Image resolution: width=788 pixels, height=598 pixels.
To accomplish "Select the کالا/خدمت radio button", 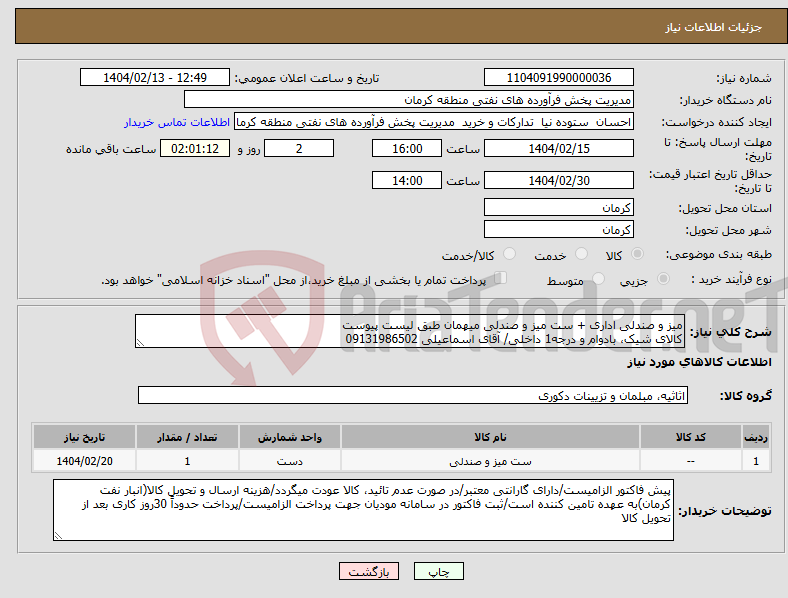I will pyautogui.click(x=510, y=254).
